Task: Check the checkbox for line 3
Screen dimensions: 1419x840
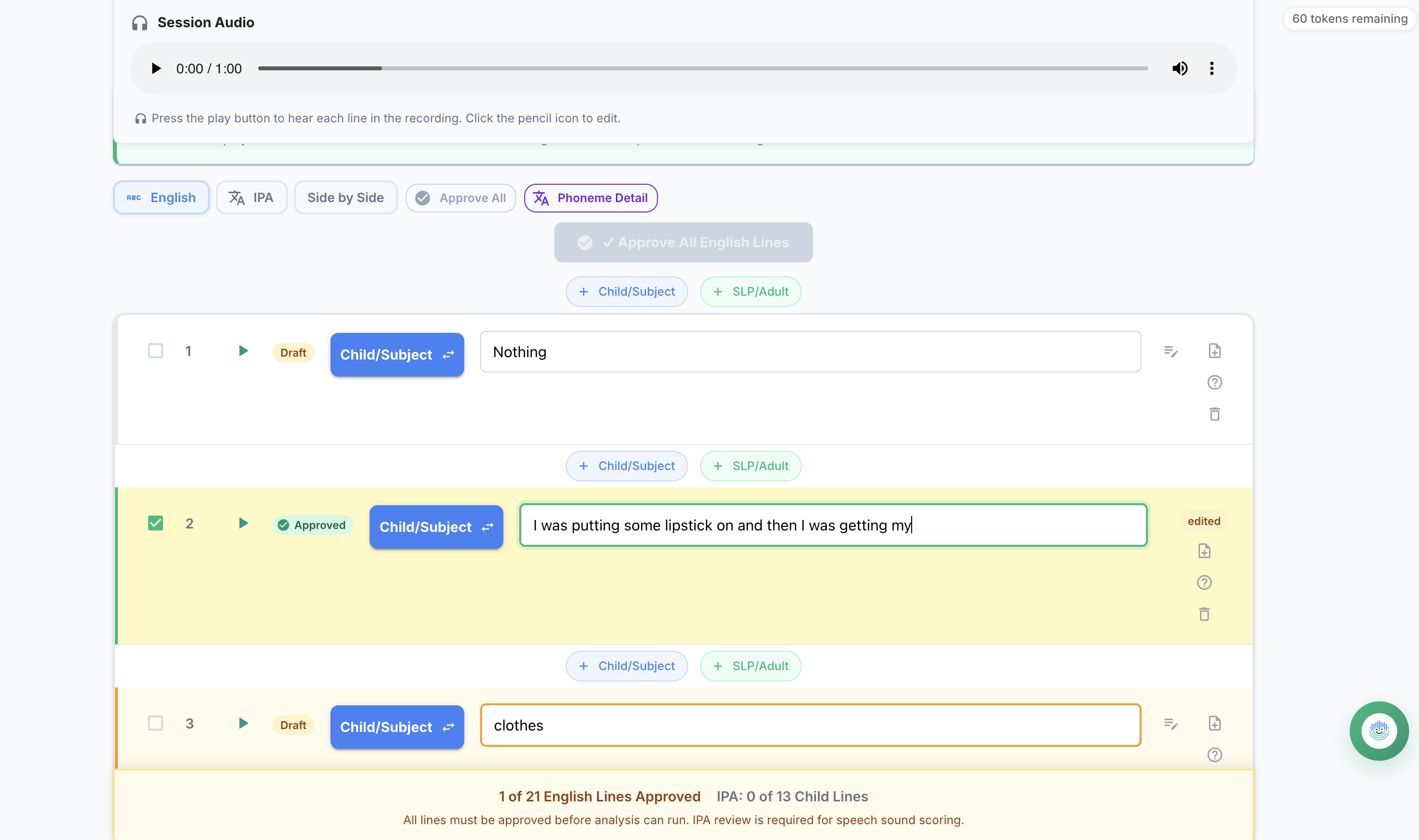Action: (156, 724)
